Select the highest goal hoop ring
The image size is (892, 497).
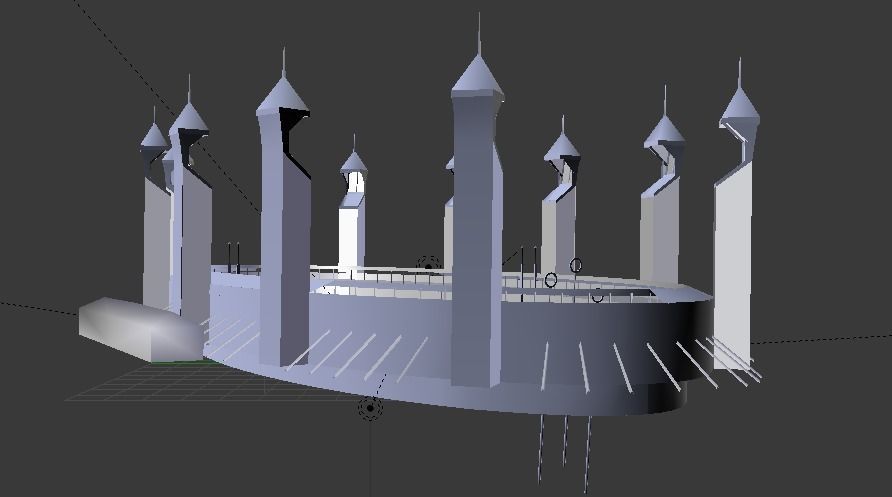576,266
